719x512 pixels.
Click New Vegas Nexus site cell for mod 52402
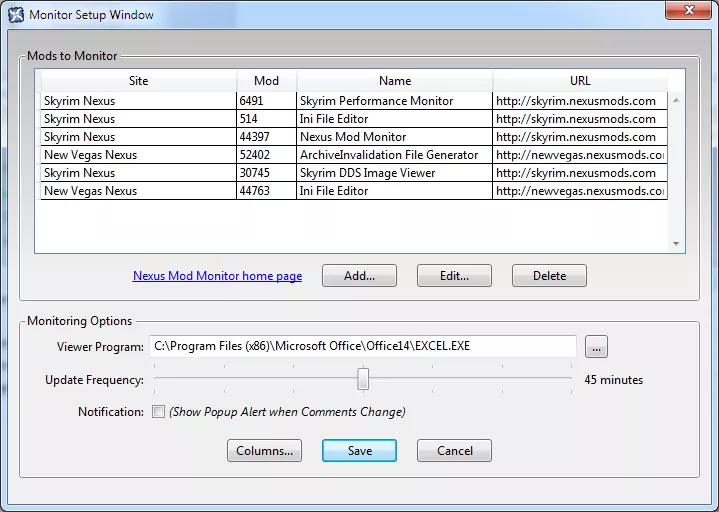[138, 155]
